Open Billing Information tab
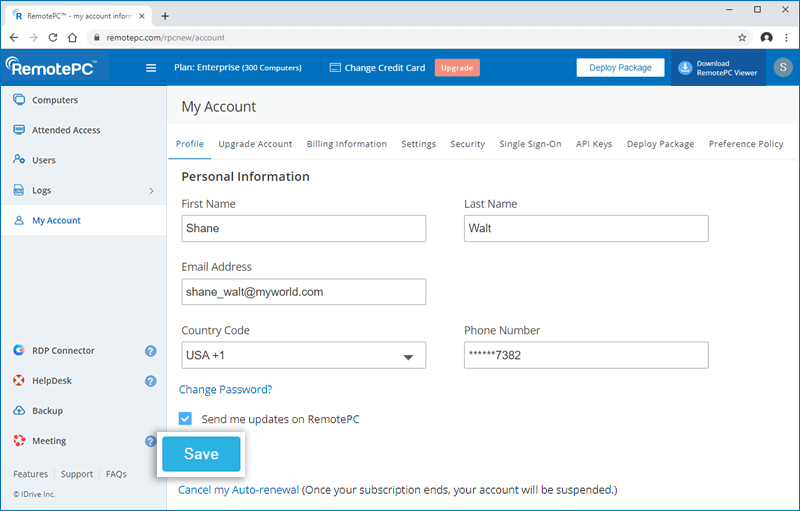Viewport: 800px width, 511px height. pyautogui.click(x=346, y=144)
